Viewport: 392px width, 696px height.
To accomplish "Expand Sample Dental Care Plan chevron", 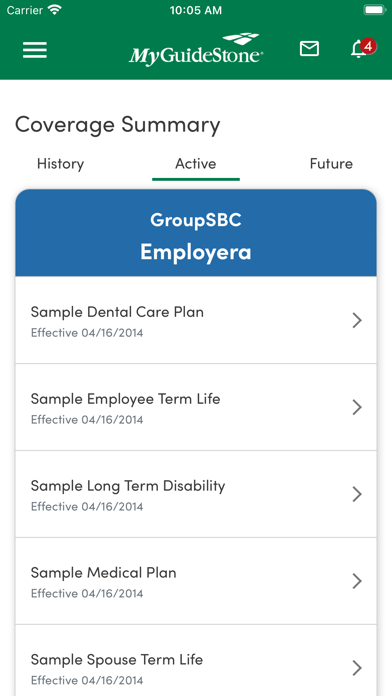I will pos(357,320).
